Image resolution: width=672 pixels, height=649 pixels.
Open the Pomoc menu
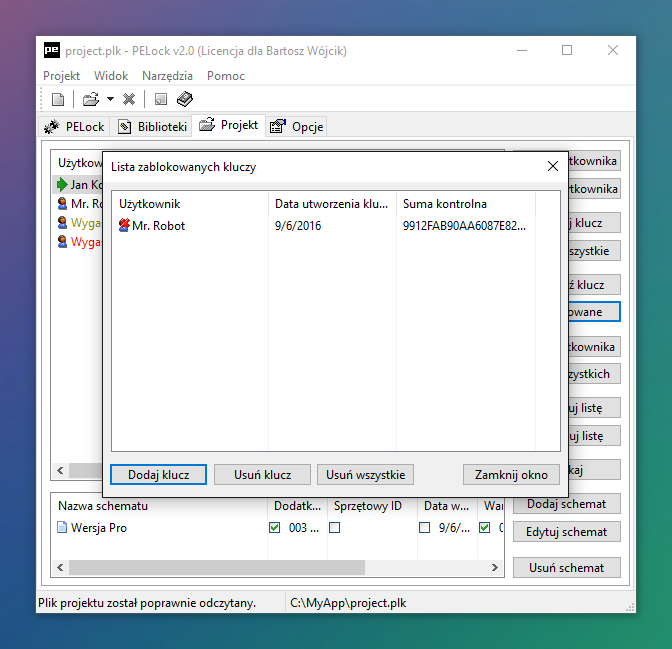(x=225, y=76)
